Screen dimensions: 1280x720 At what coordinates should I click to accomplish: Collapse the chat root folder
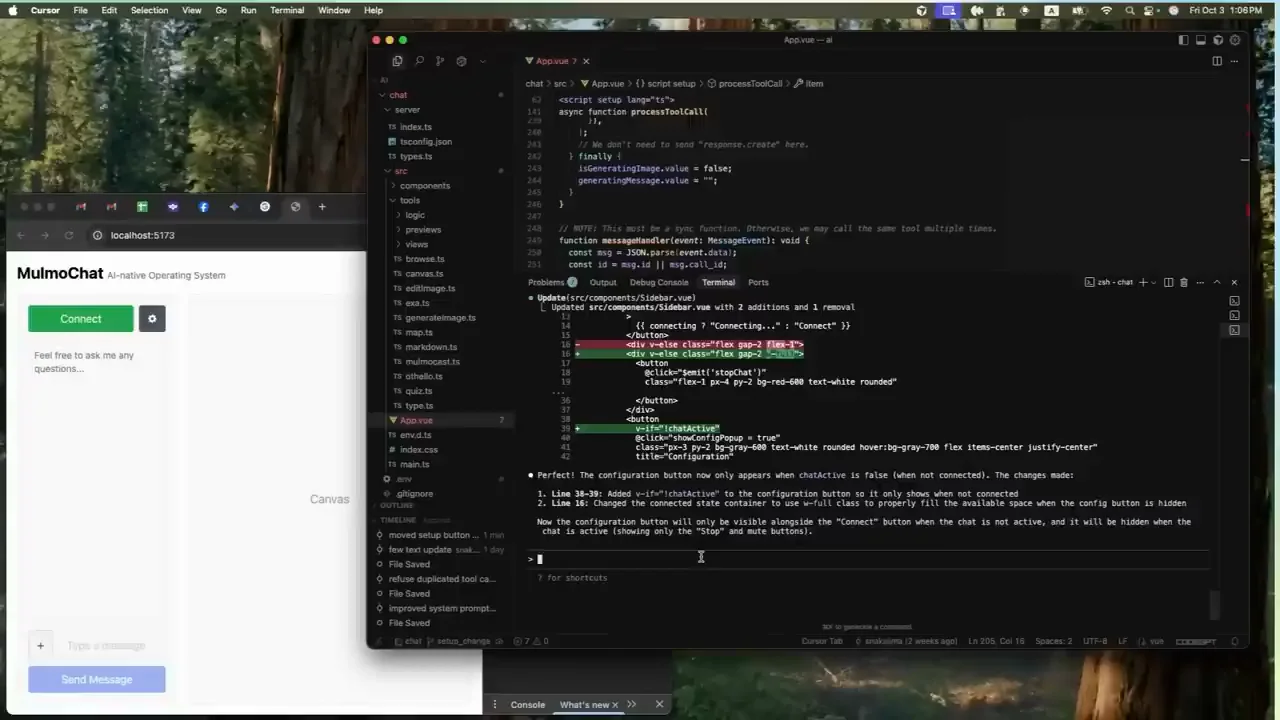(398, 95)
